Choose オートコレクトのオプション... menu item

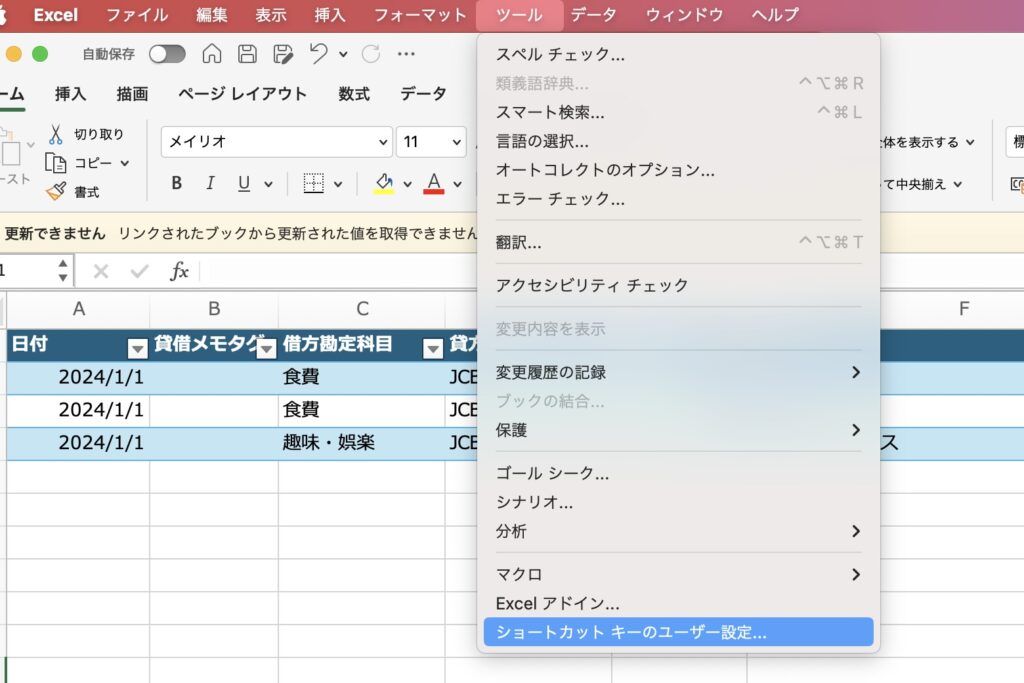(679, 170)
